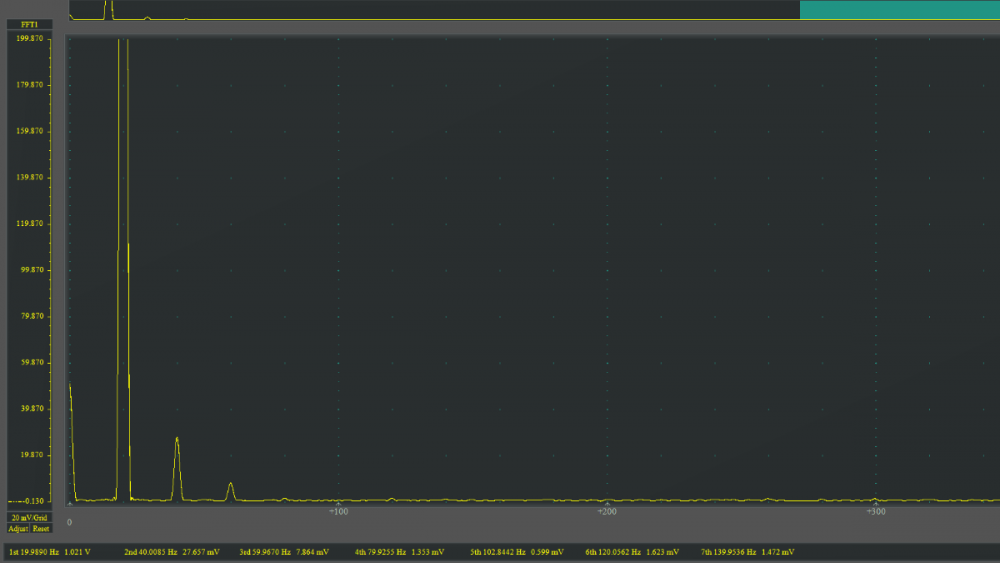
Task: Click the Adjust button under the scale
Action: (19, 528)
